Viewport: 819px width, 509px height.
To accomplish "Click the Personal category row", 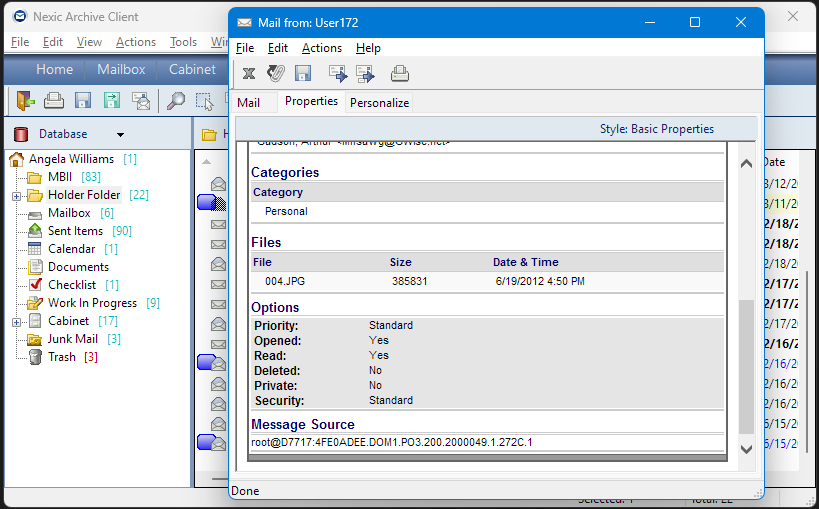I will [x=487, y=212].
